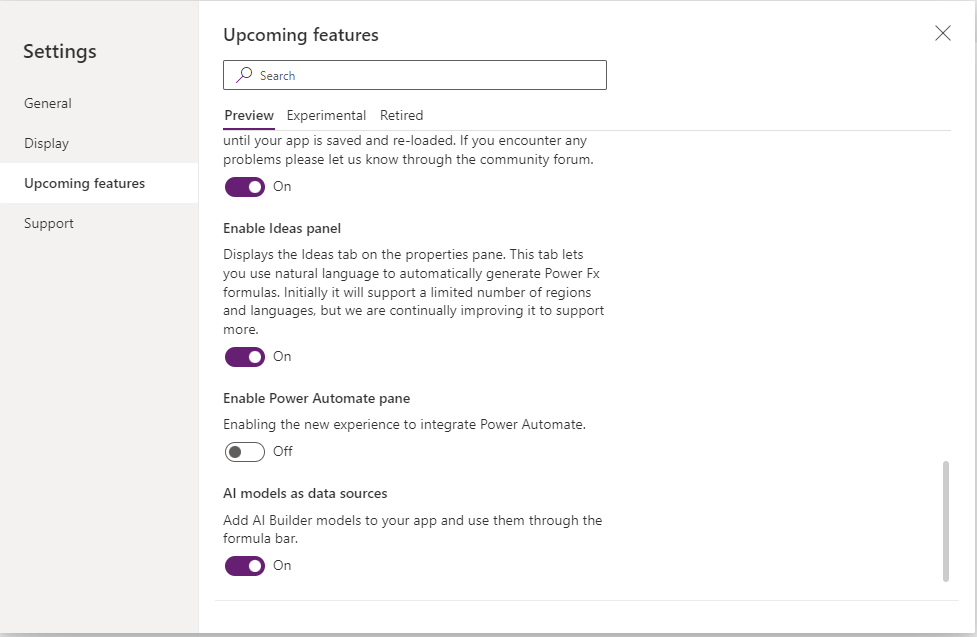
Task: Click into the Search features field
Action: (415, 75)
